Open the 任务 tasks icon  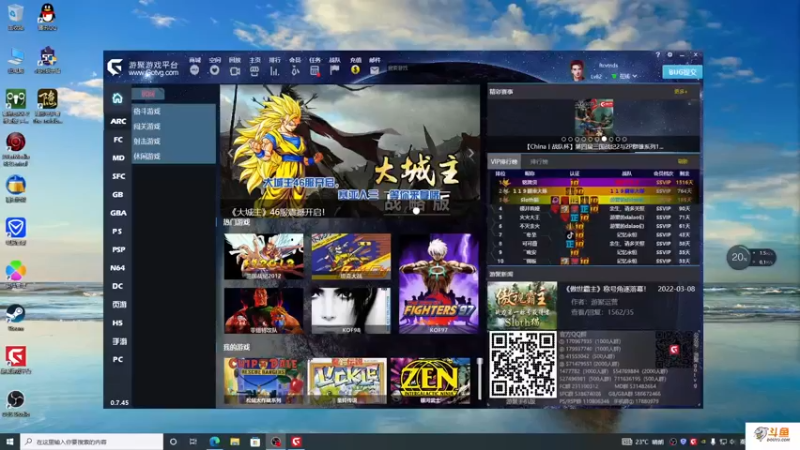click(x=315, y=71)
